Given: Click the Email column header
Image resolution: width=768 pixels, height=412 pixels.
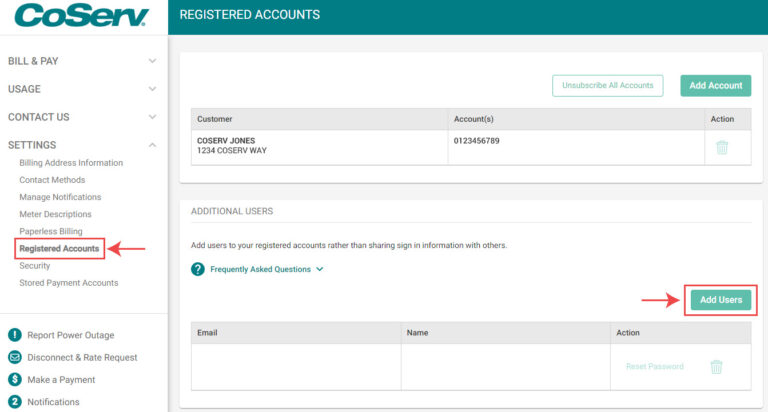Looking at the screenshot, I should [x=207, y=333].
